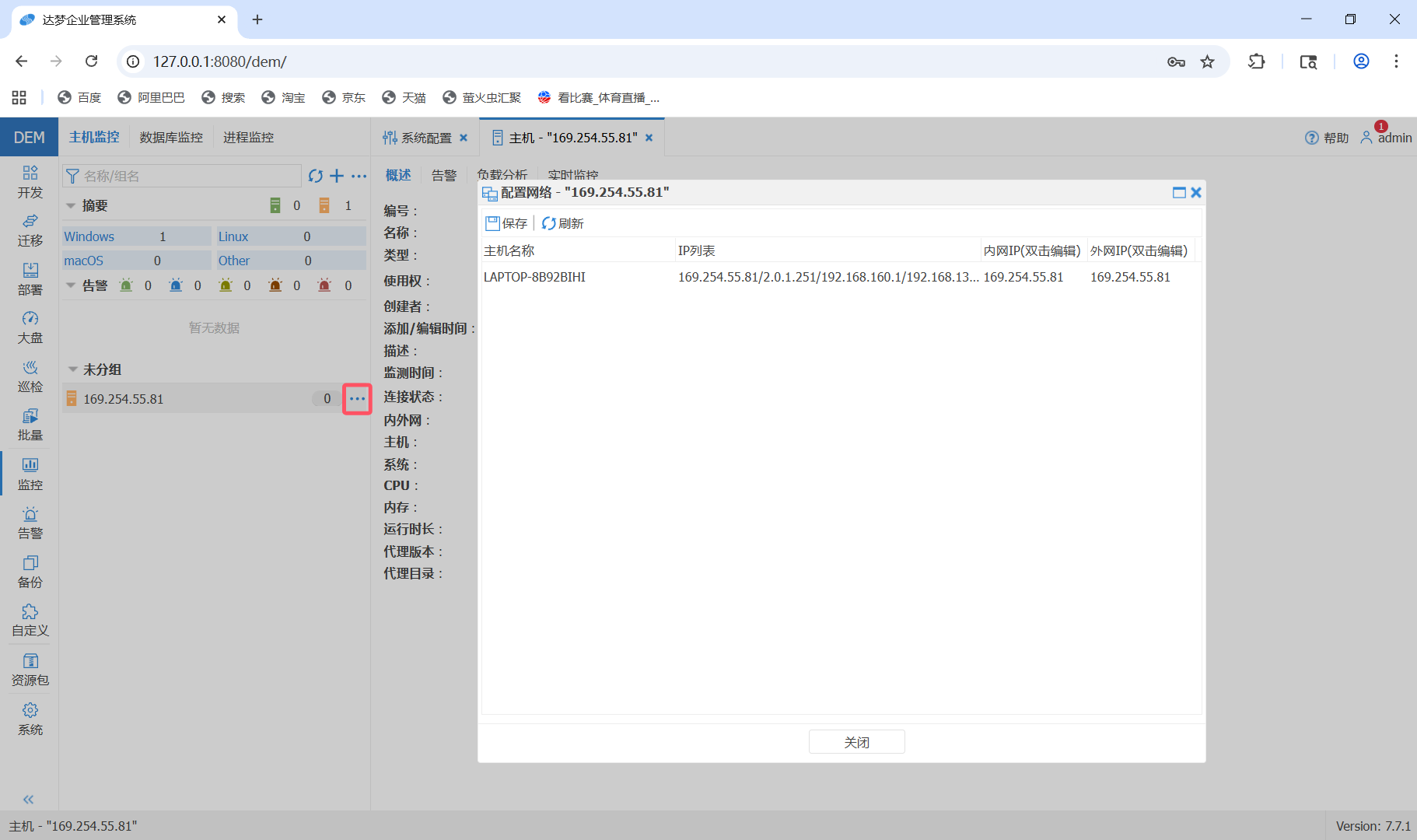The width and height of the screenshot is (1417, 840).
Task: Open the 系统 settings section
Action: pos(30,719)
